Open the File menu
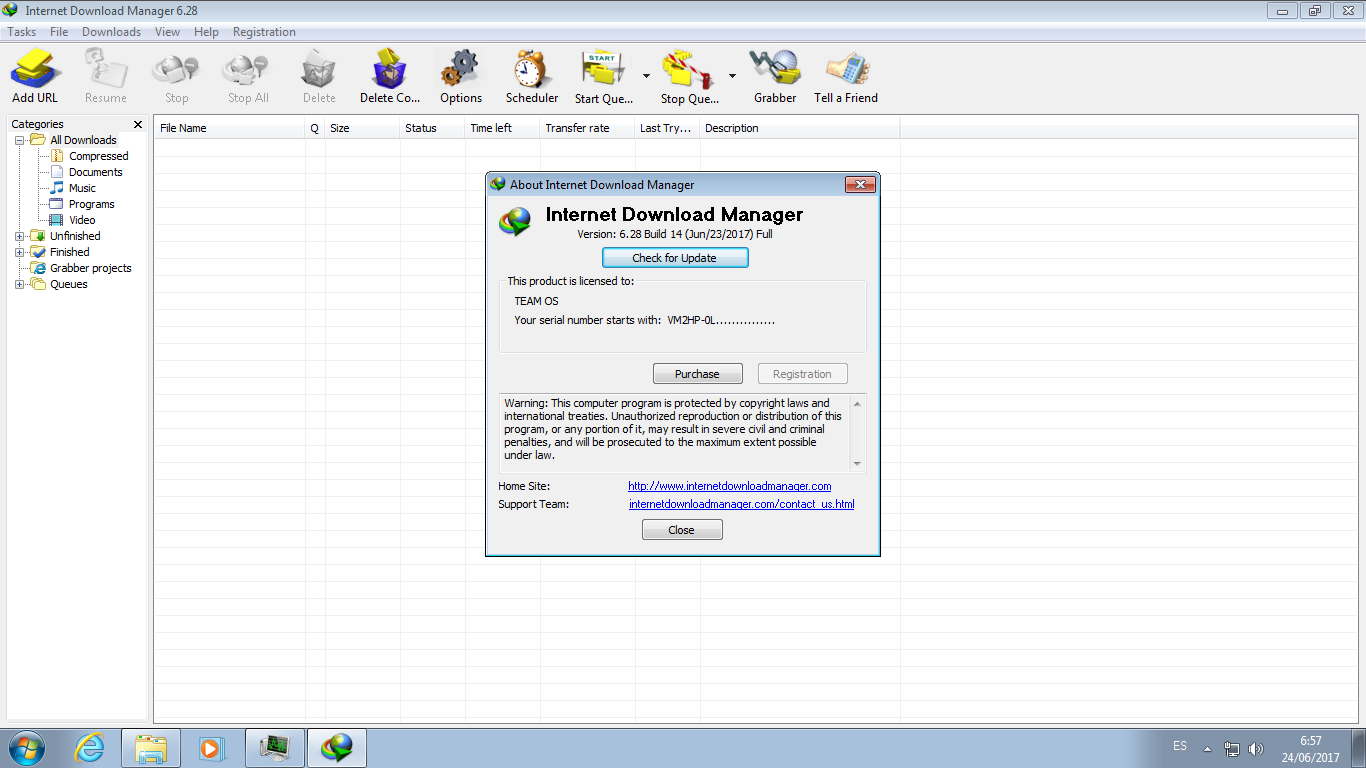The width and height of the screenshot is (1366, 768). pyautogui.click(x=59, y=32)
